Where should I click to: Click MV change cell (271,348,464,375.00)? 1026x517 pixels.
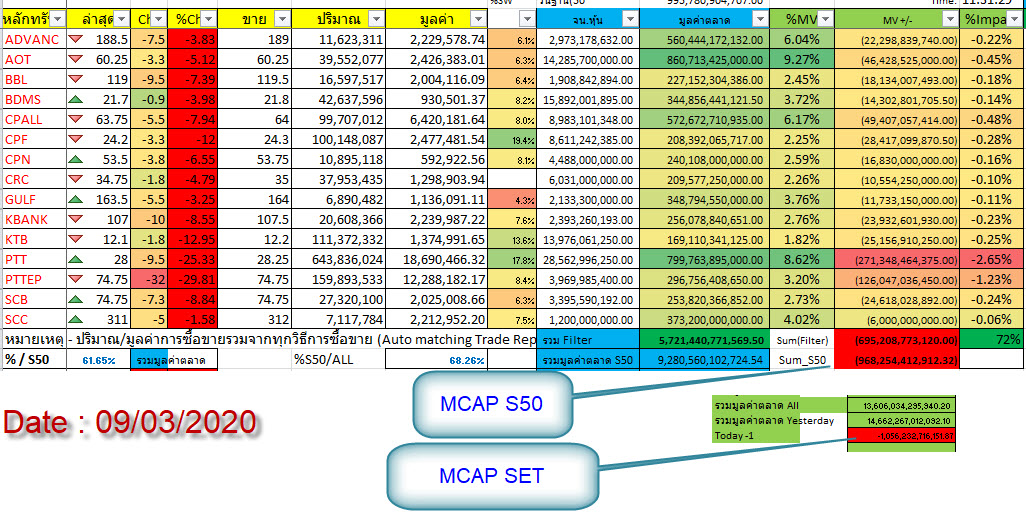[x=897, y=260]
